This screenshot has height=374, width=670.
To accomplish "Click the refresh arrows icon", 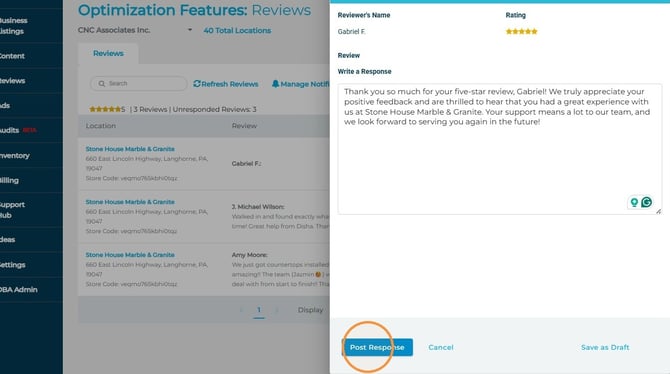I will click(x=197, y=83).
